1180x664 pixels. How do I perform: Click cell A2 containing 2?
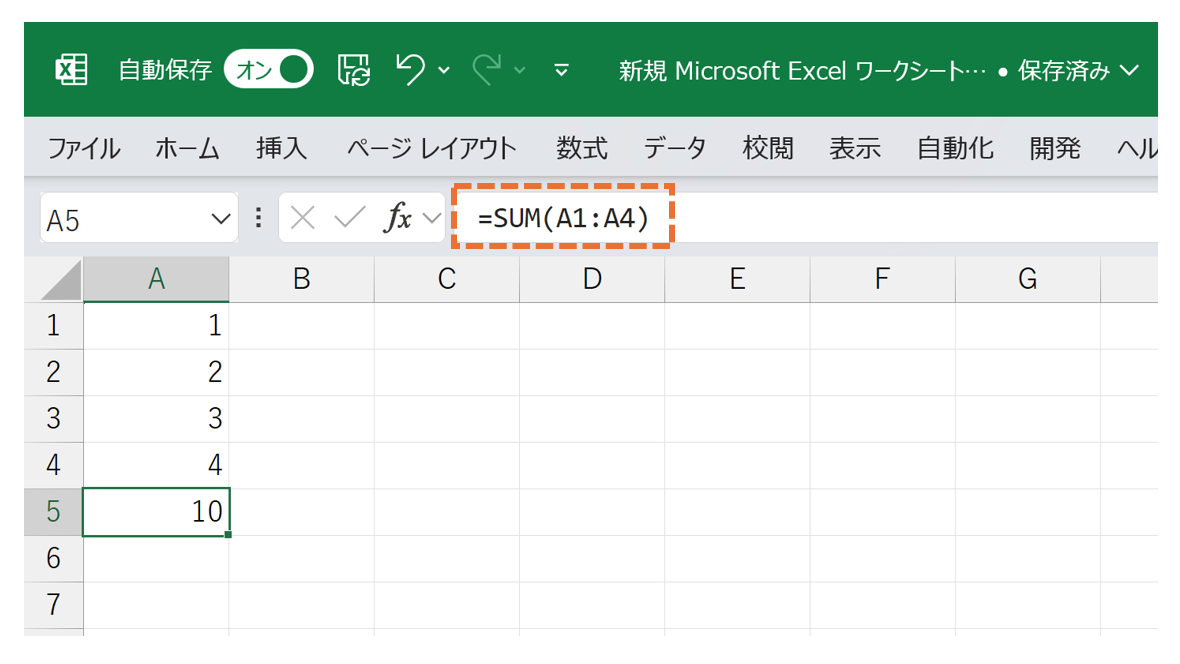(x=156, y=373)
